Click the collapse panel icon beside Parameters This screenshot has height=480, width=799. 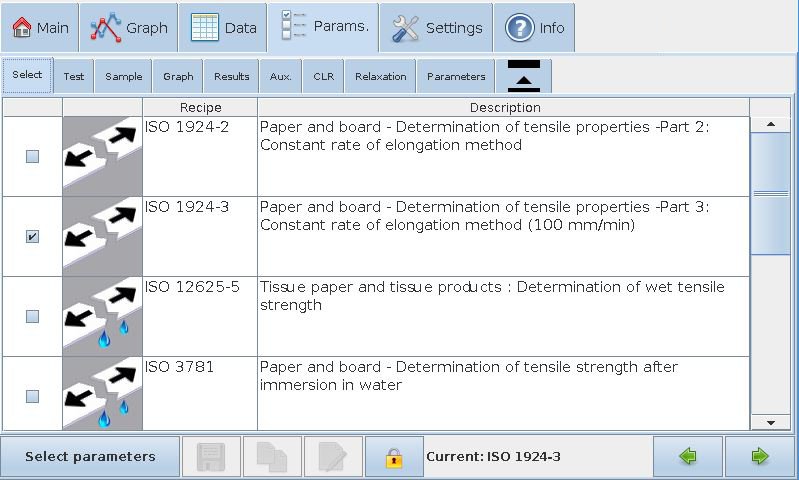coord(524,76)
